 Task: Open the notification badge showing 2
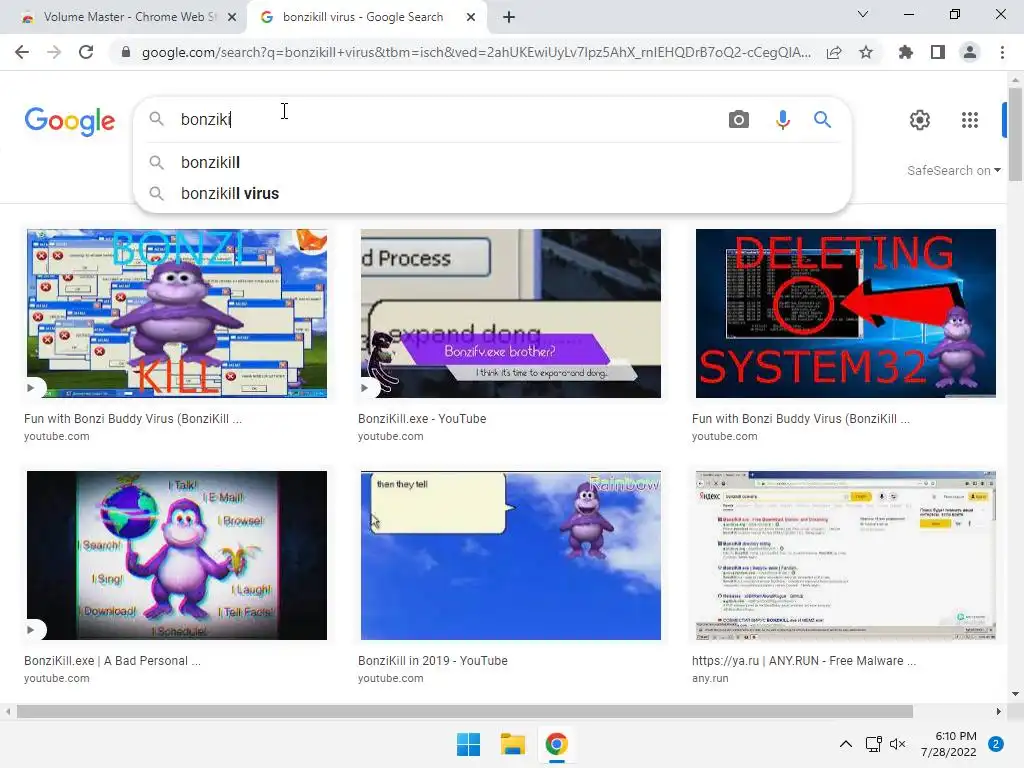(996, 744)
